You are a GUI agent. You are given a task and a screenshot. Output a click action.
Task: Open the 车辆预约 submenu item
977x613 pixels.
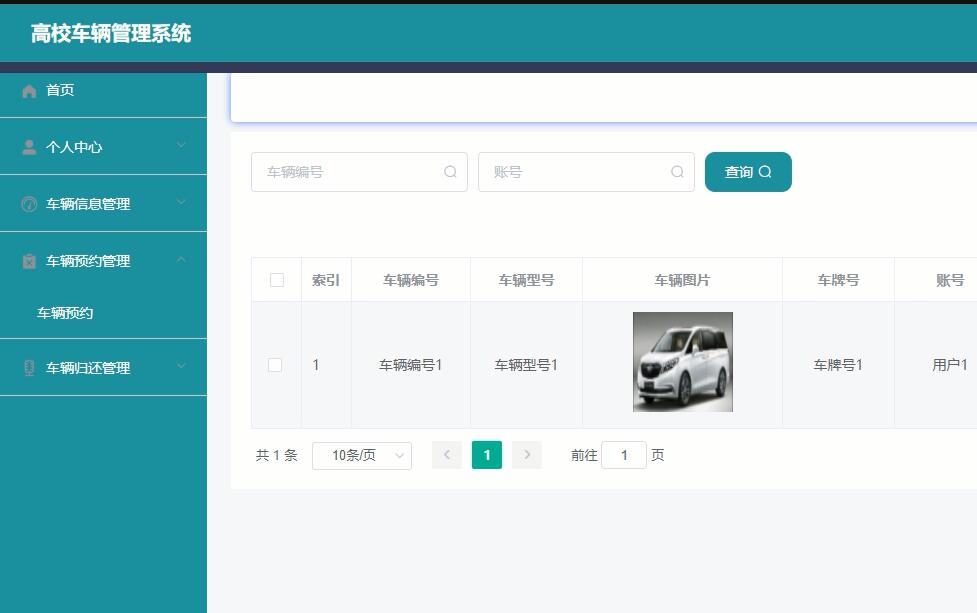(x=66, y=313)
